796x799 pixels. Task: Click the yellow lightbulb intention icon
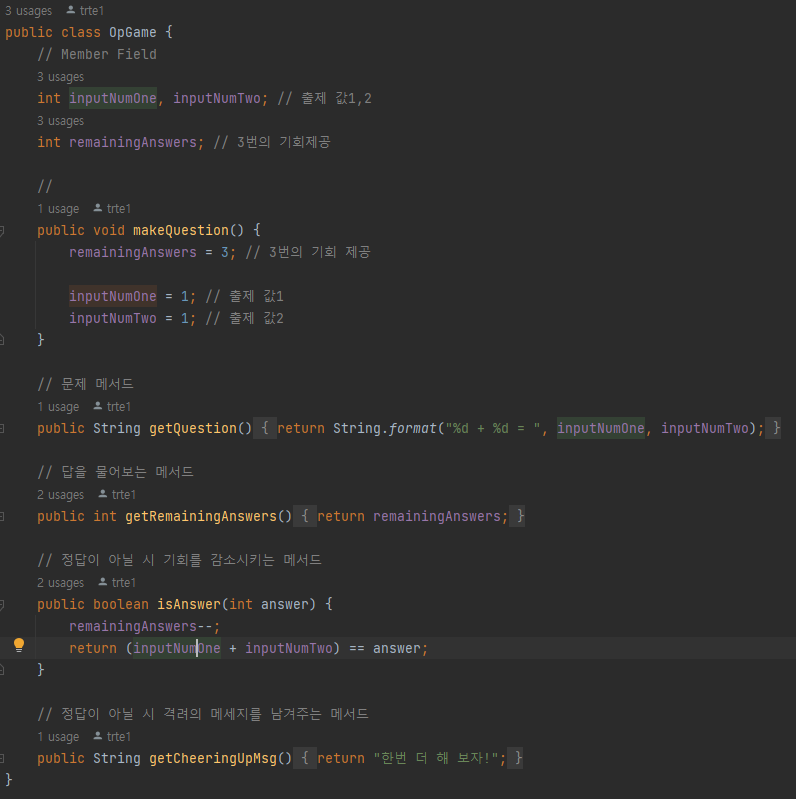point(19,645)
